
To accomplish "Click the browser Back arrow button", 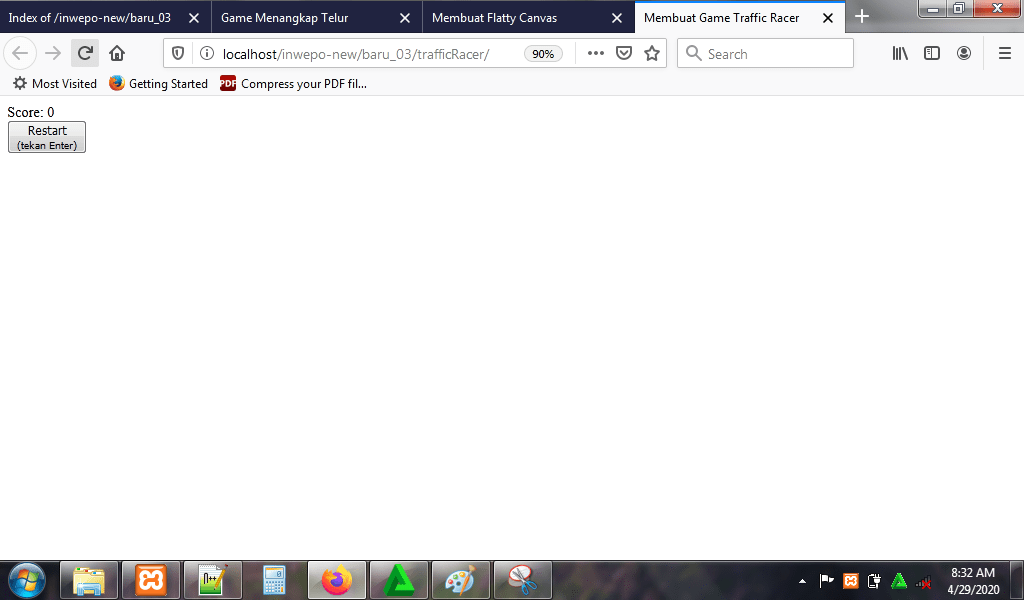I will point(20,54).
